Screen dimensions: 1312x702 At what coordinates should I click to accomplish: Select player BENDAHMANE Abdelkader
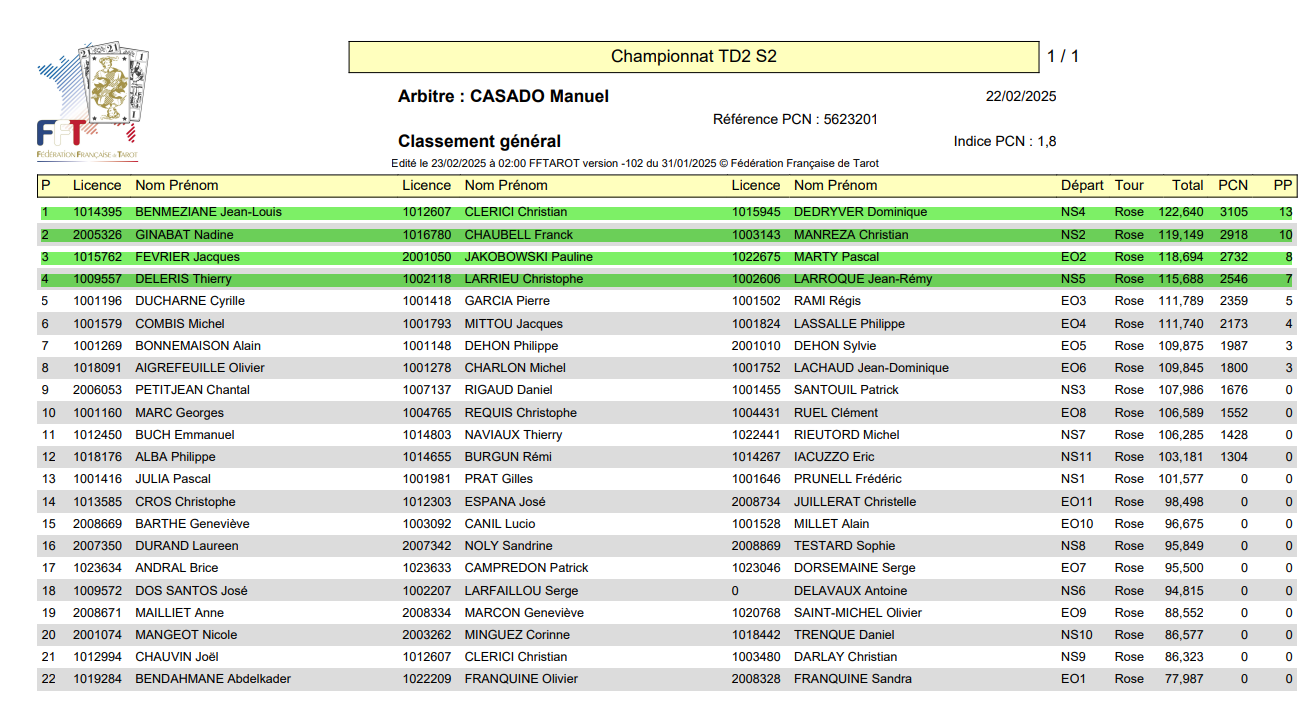213,679
